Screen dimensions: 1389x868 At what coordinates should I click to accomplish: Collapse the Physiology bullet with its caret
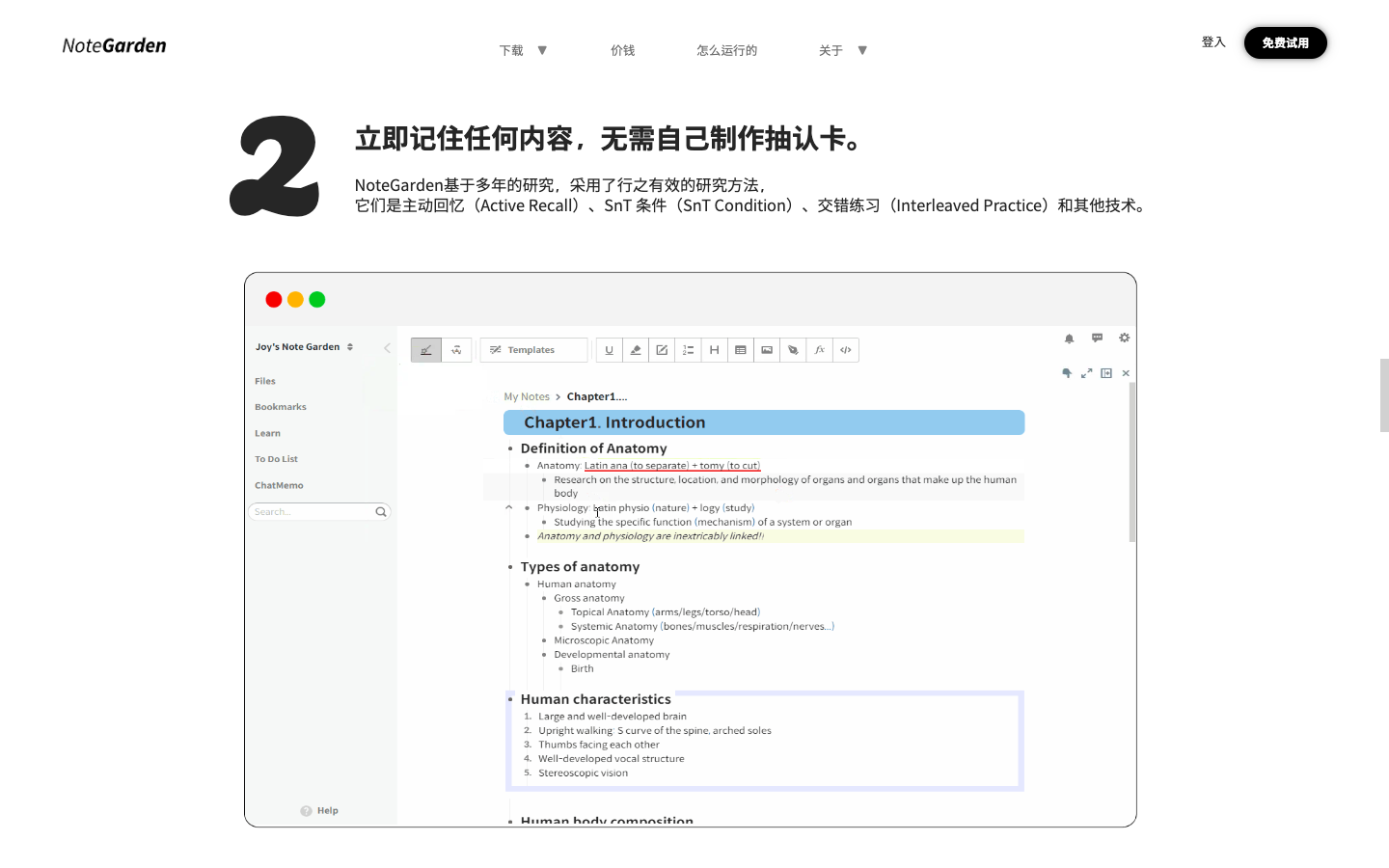(x=509, y=507)
